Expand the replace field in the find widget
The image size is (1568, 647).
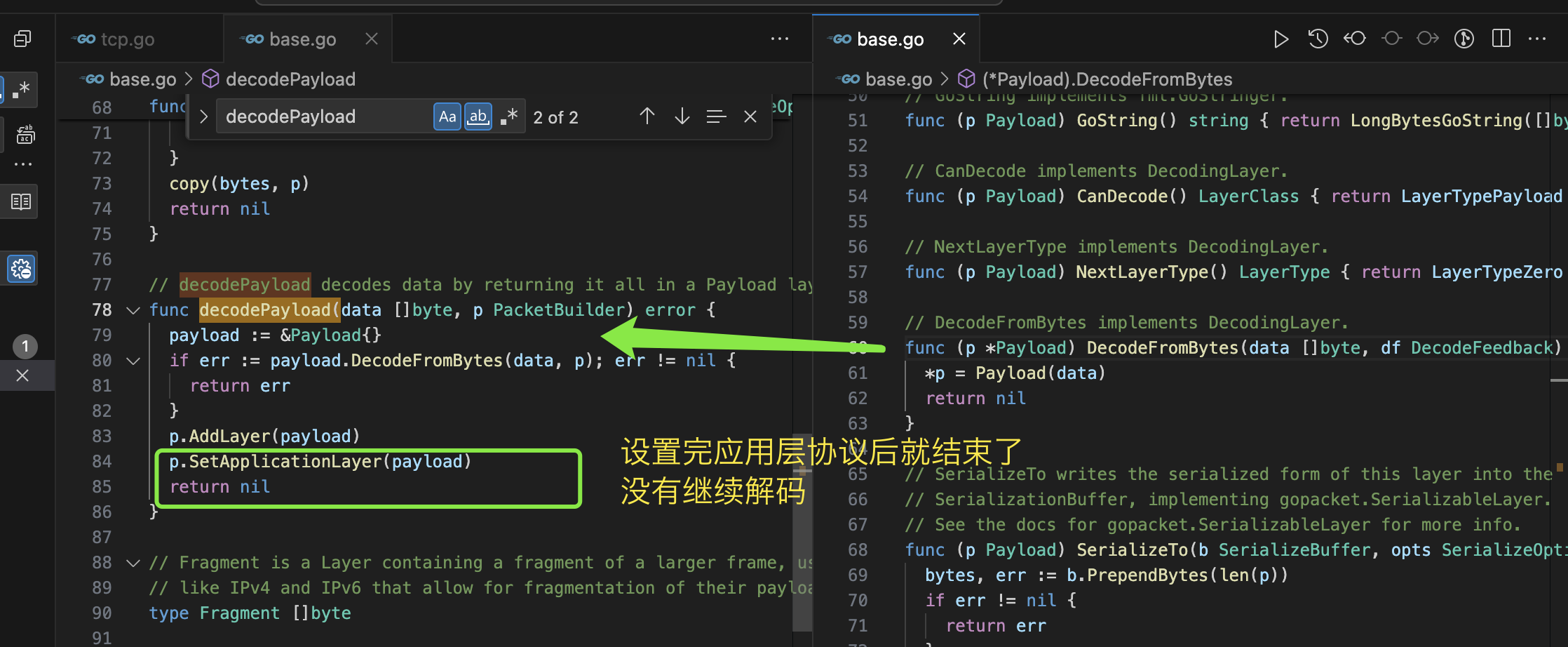click(203, 116)
